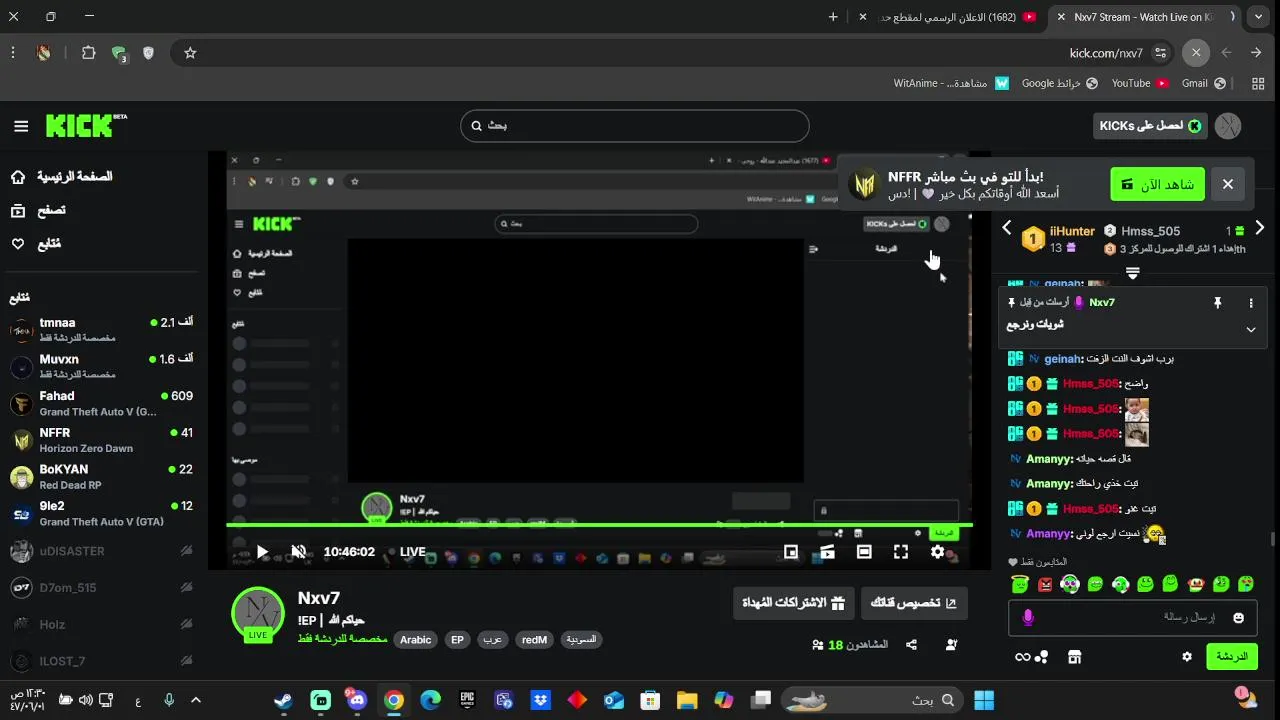Open the emoji picker in chat

[1238, 618]
